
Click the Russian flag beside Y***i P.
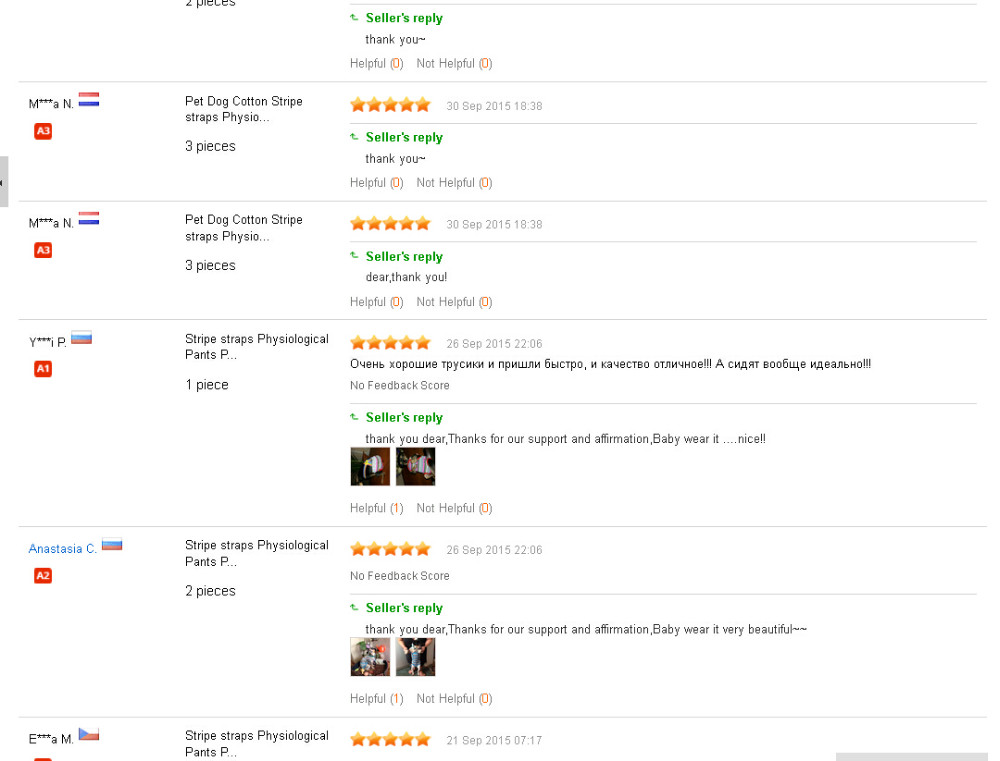(x=81, y=338)
